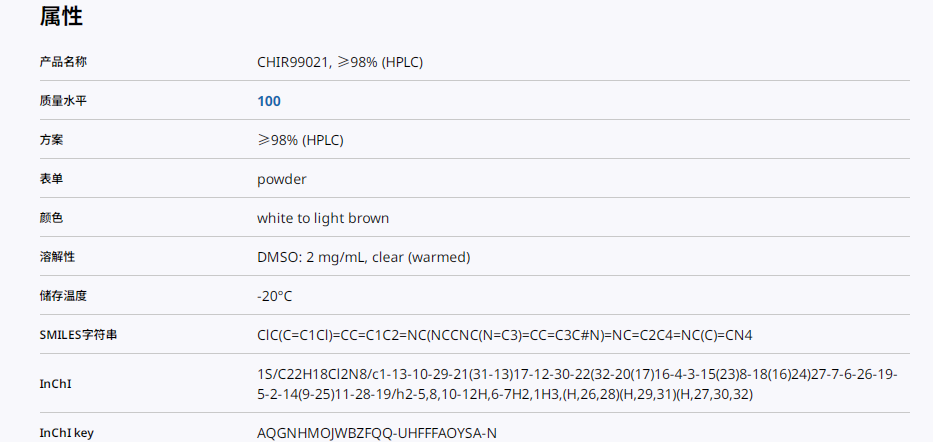Click the SMILES字符串 row label
Image resolution: width=933 pixels, height=442 pixels.
coord(78,335)
